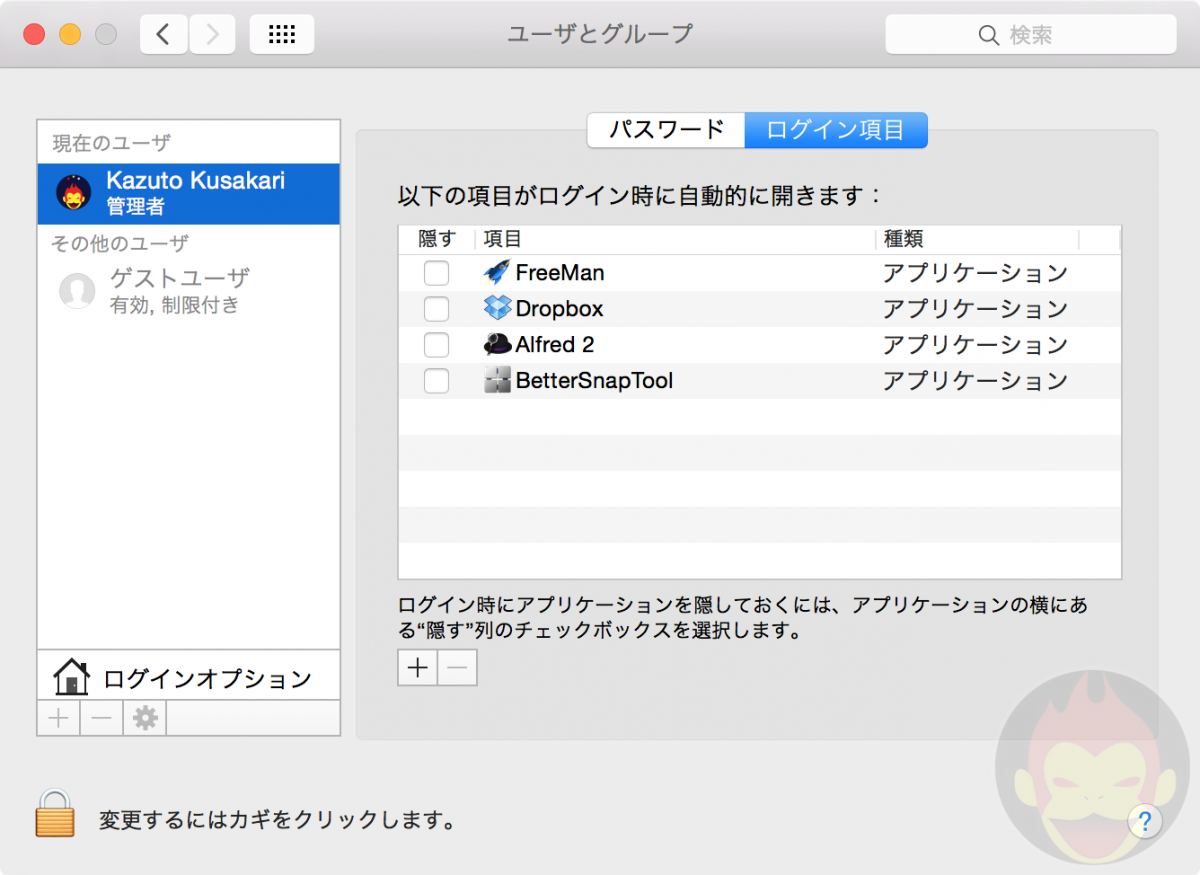Viewport: 1200px width, 875px height.
Task: Click inside the 検索 search field
Action: coord(1031,33)
